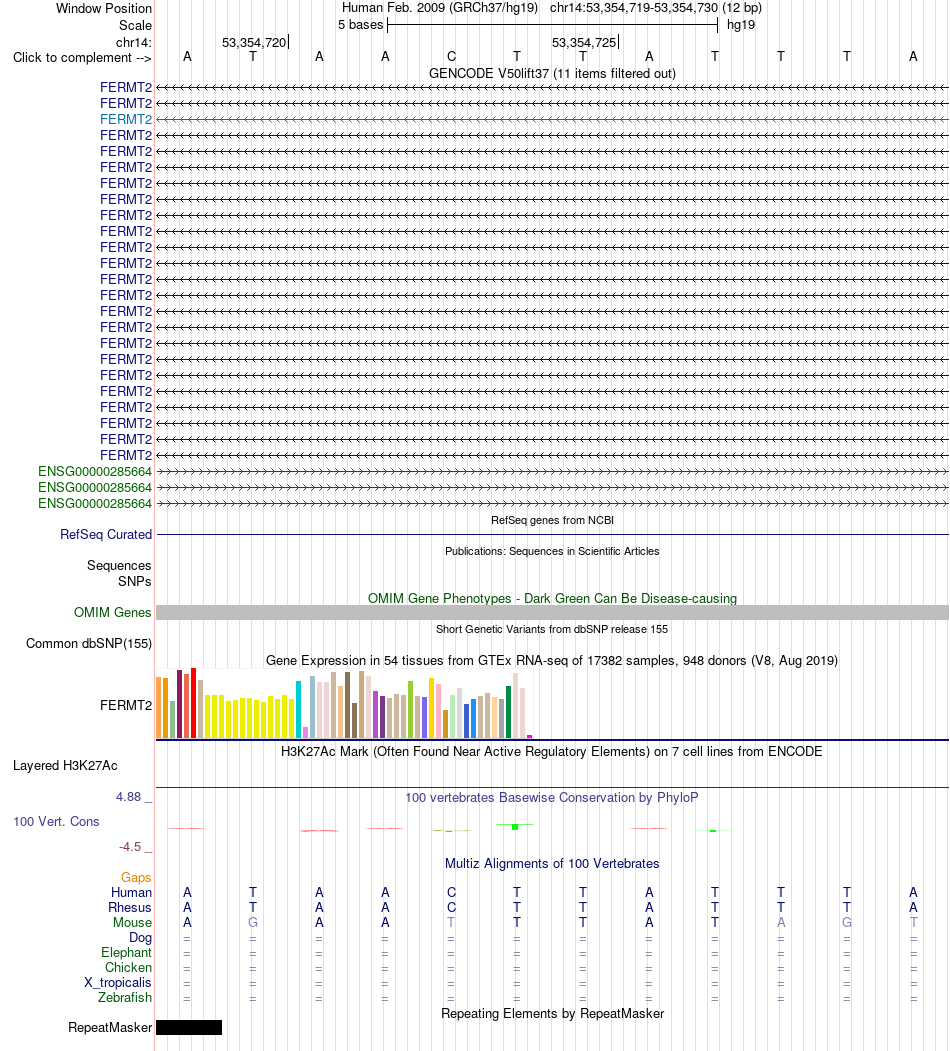Select the Dog alignment row label
This screenshot has height=1051, width=950.
140,937
